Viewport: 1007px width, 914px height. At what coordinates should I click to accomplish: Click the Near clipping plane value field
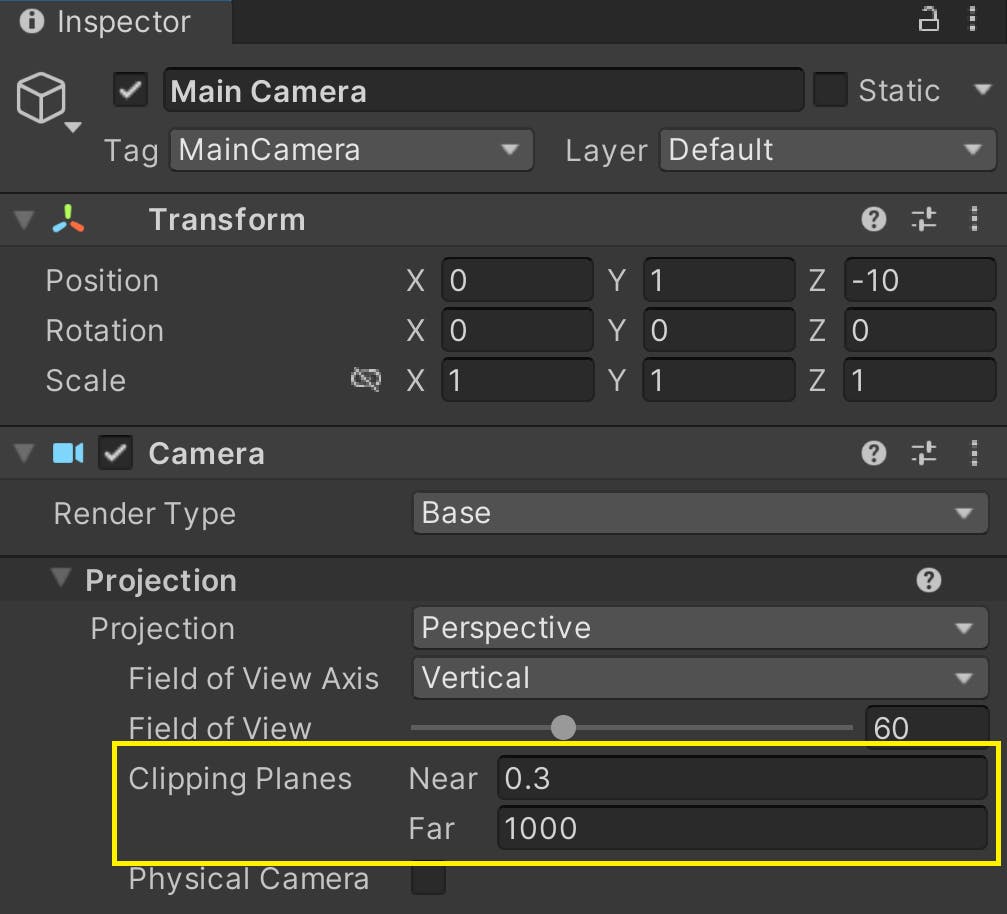tap(740, 778)
